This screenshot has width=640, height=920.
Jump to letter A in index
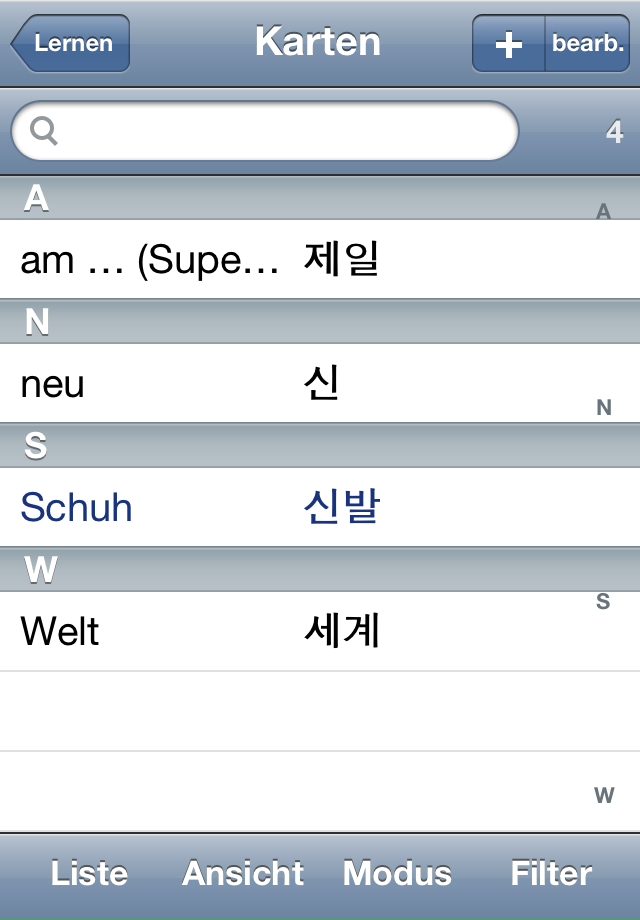pyautogui.click(x=603, y=212)
